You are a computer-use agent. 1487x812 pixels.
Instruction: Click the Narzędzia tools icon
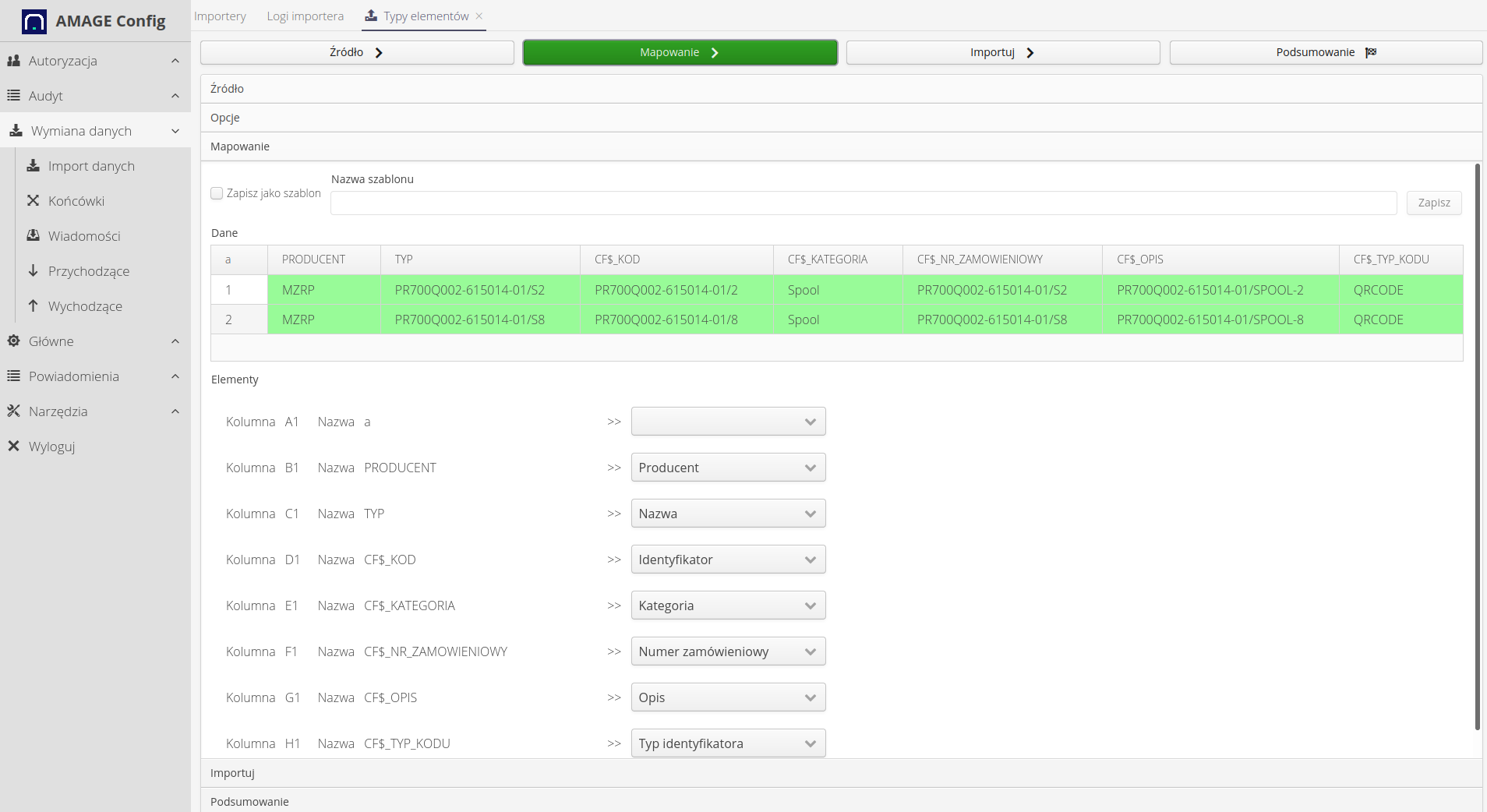tap(13, 411)
